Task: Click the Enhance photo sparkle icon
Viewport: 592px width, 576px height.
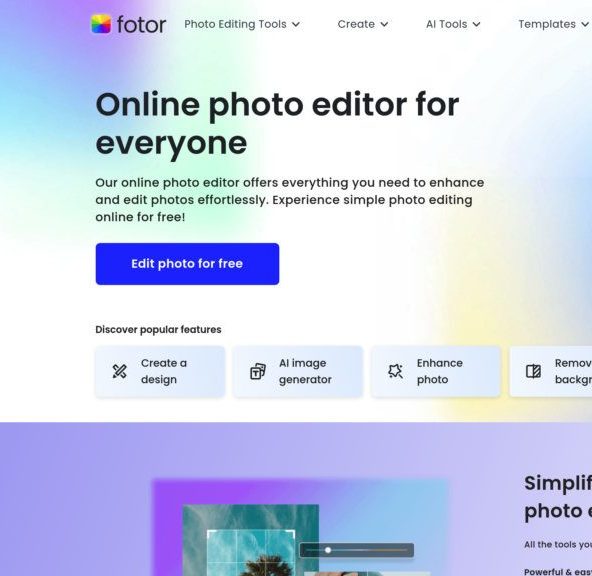Action: tap(395, 371)
